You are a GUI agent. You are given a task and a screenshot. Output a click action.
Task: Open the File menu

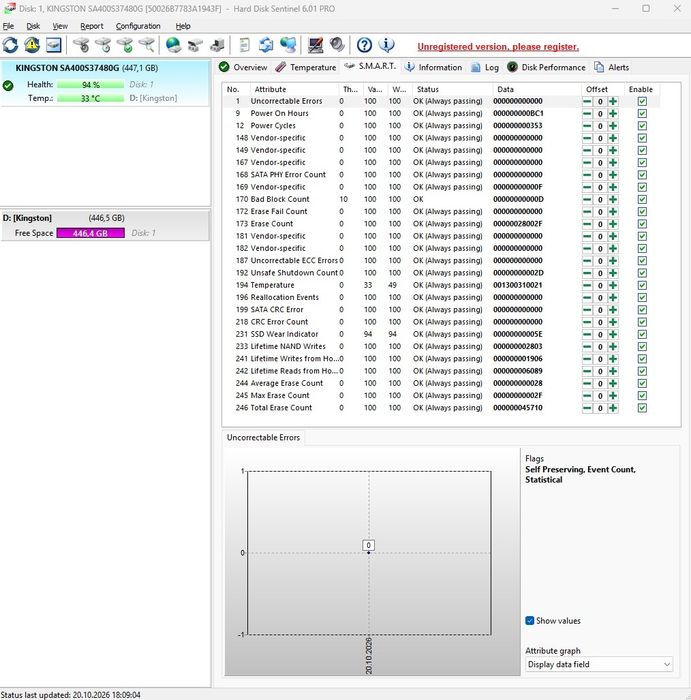pyautogui.click(x=8, y=26)
